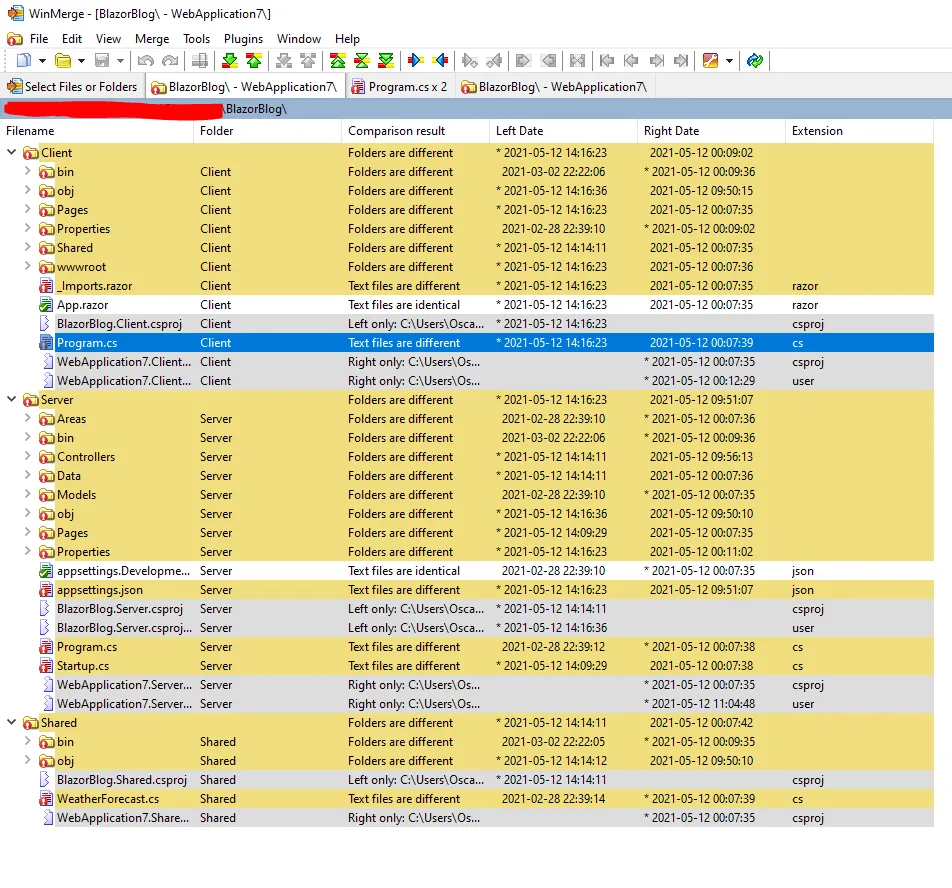Image resolution: width=952 pixels, height=888 pixels.
Task: Open dropdown arrow next to Save icon
Action: click(x=120, y=61)
